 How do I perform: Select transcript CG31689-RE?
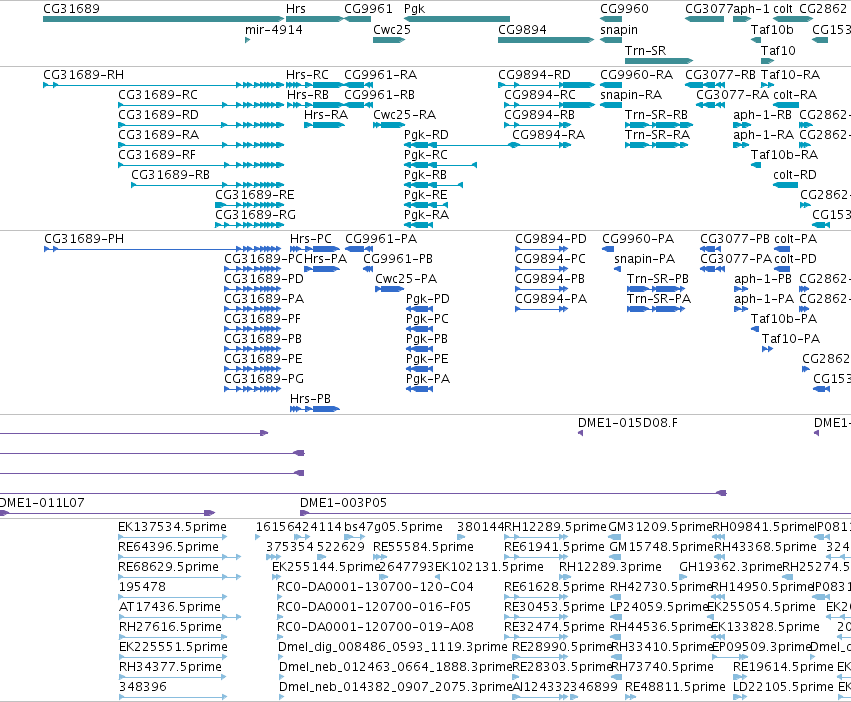[250, 205]
